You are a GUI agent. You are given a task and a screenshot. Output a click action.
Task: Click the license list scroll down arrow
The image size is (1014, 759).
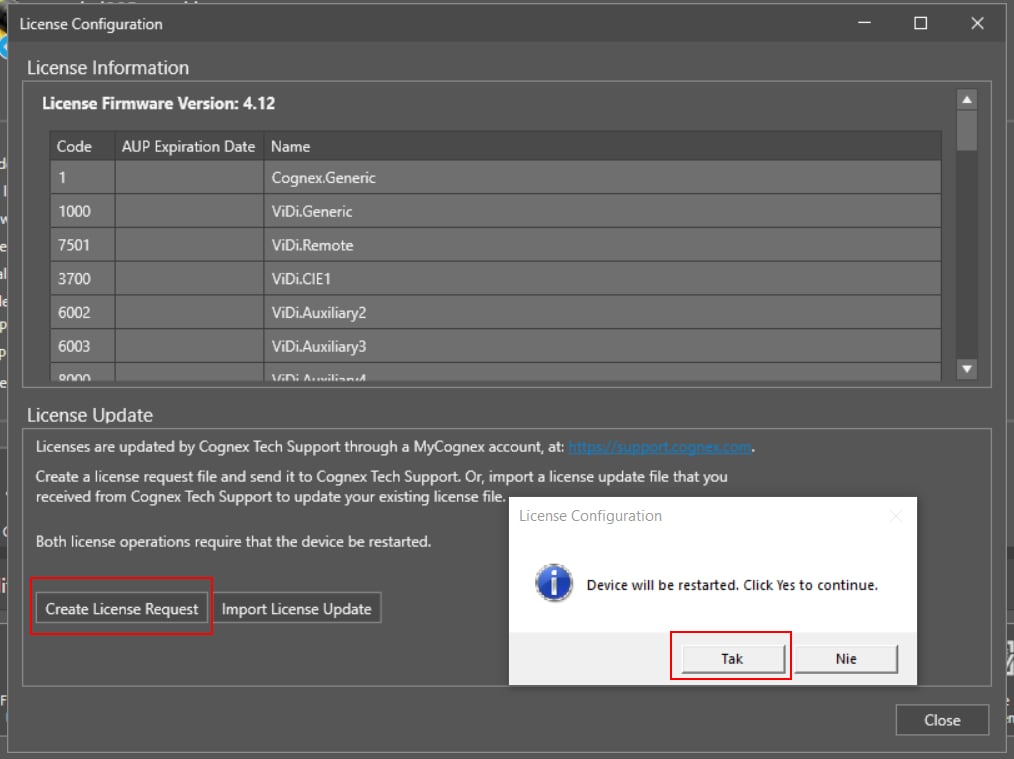pos(966,369)
